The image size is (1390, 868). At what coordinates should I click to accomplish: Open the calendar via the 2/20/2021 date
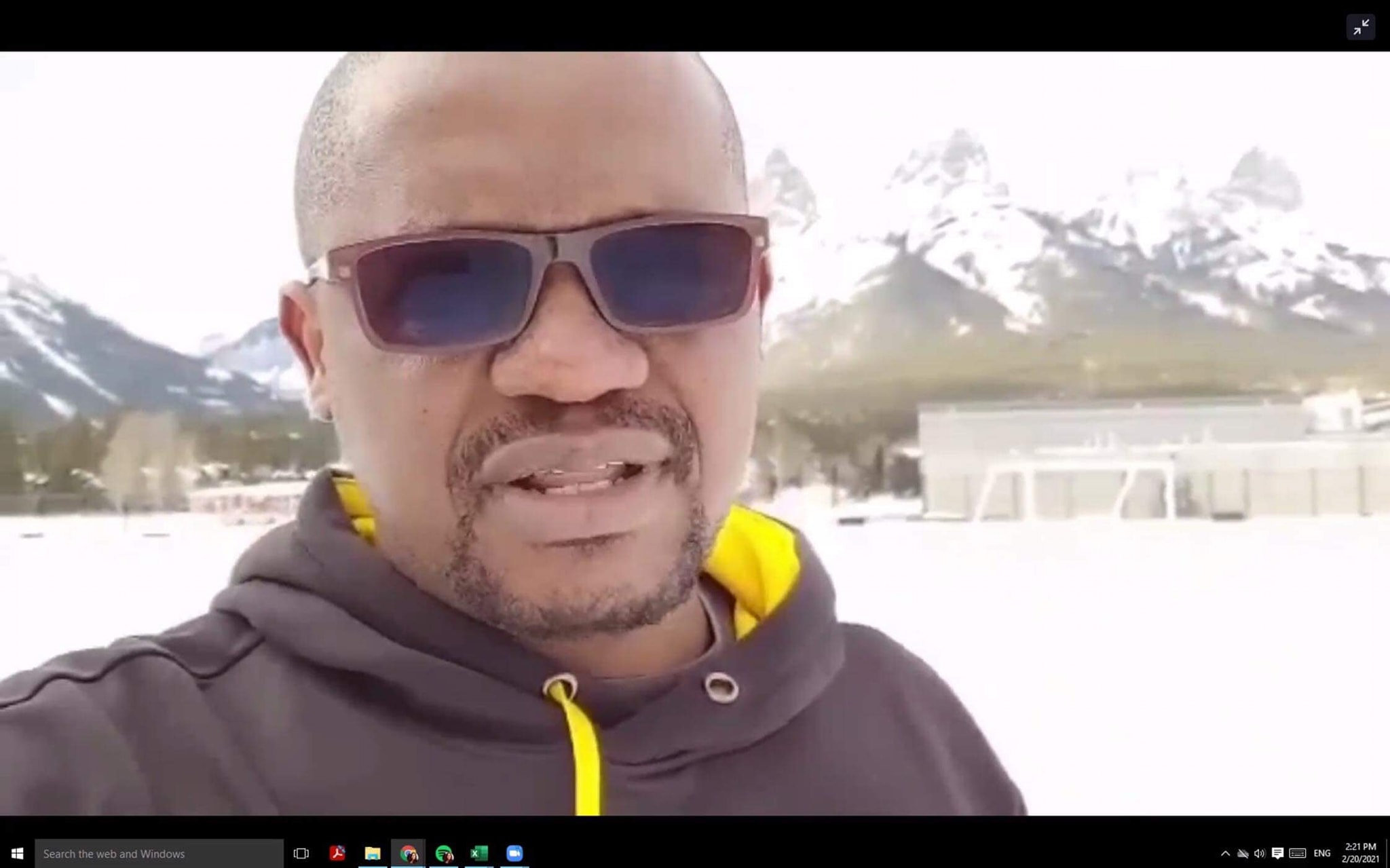(1360, 859)
